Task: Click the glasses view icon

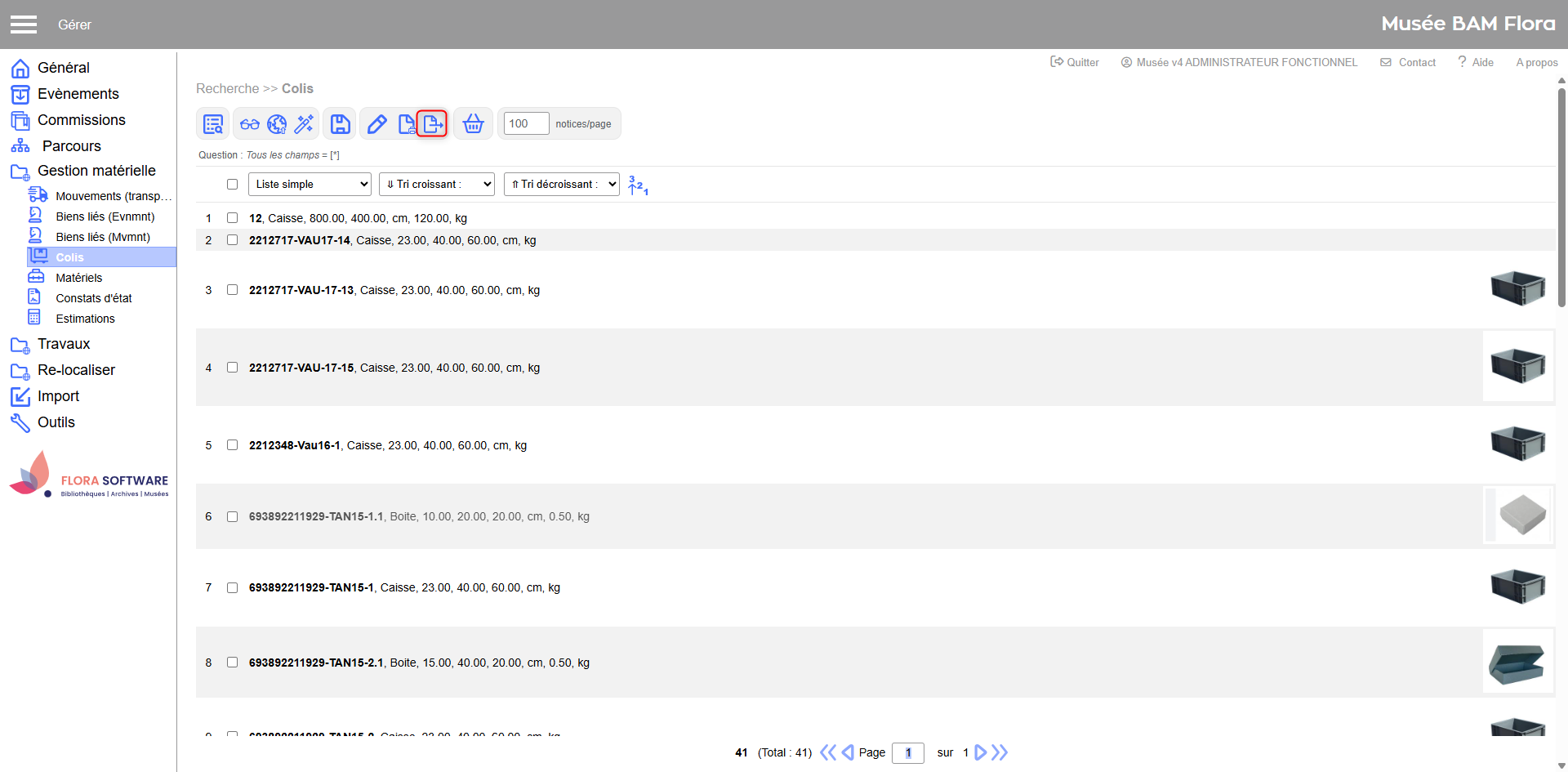Action: point(250,124)
